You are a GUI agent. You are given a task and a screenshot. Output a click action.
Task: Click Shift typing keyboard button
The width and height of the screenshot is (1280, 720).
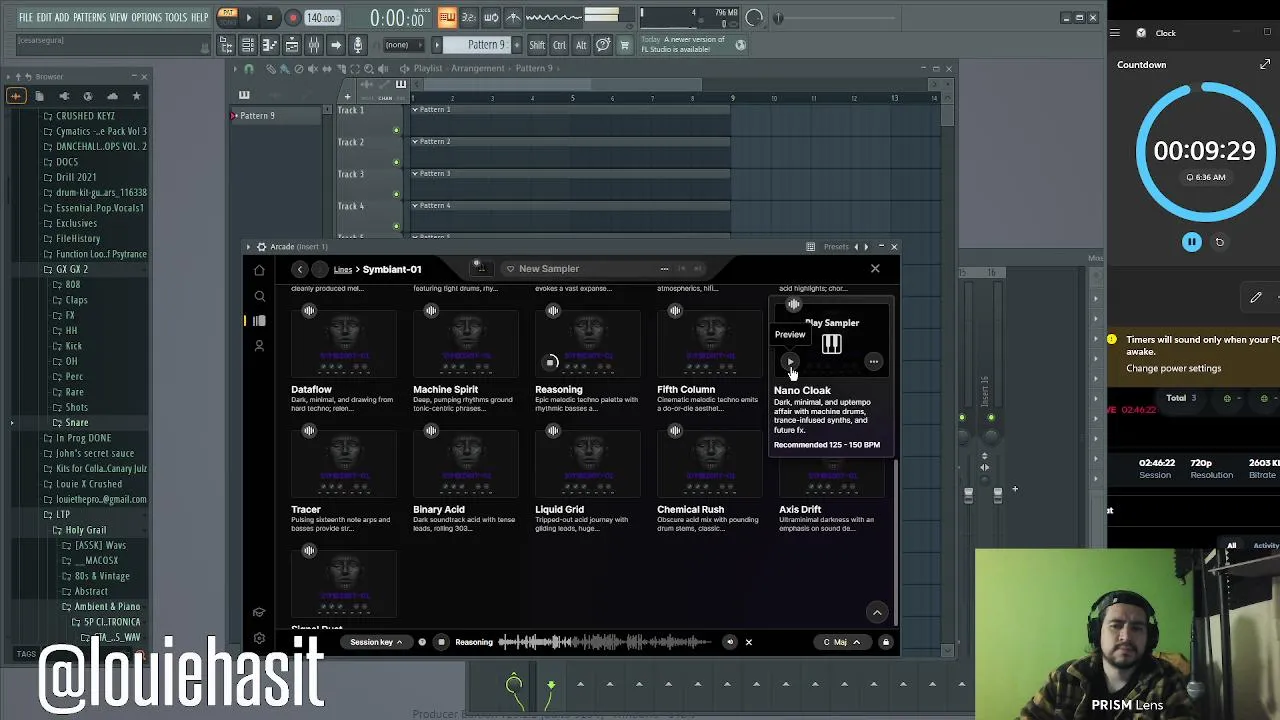tap(537, 45)
